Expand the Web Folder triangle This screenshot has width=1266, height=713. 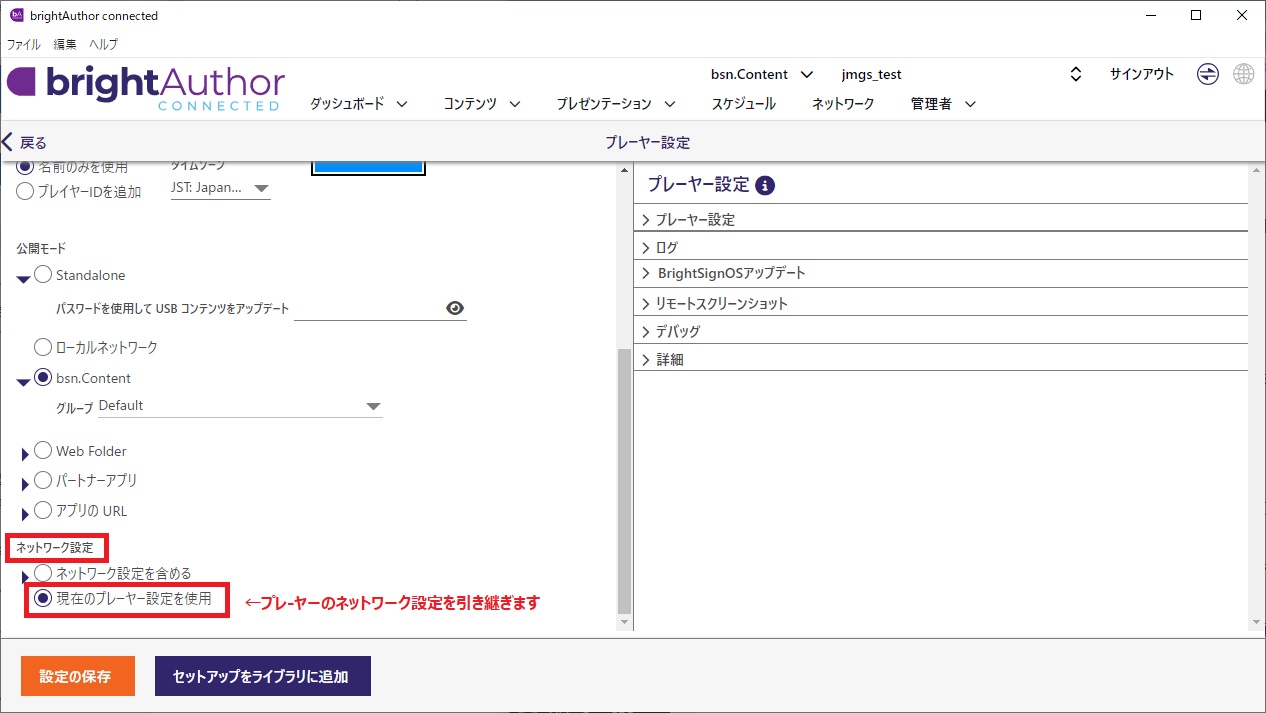[26, 455]
